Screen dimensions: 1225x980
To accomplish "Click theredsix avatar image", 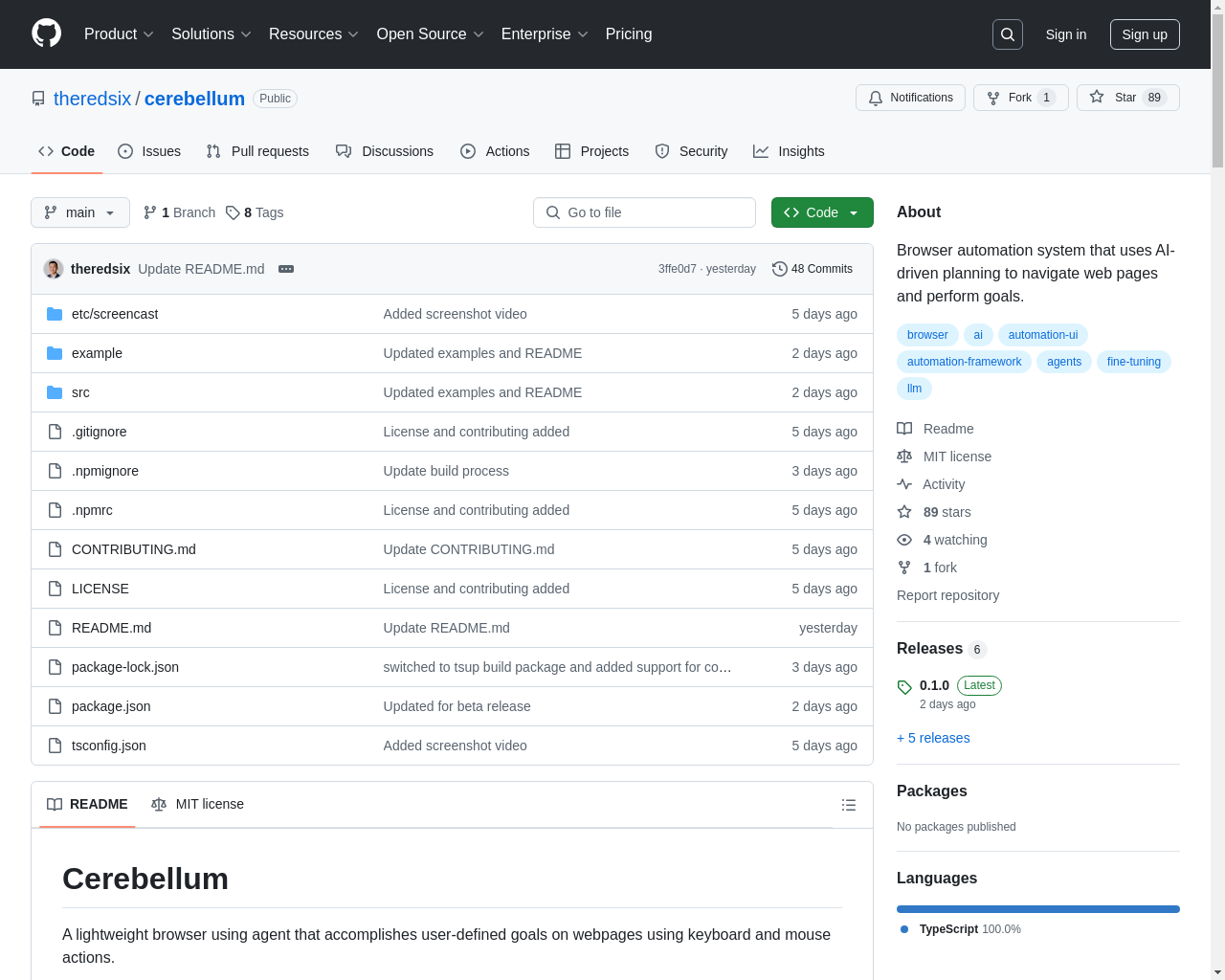I will [54, 269].
